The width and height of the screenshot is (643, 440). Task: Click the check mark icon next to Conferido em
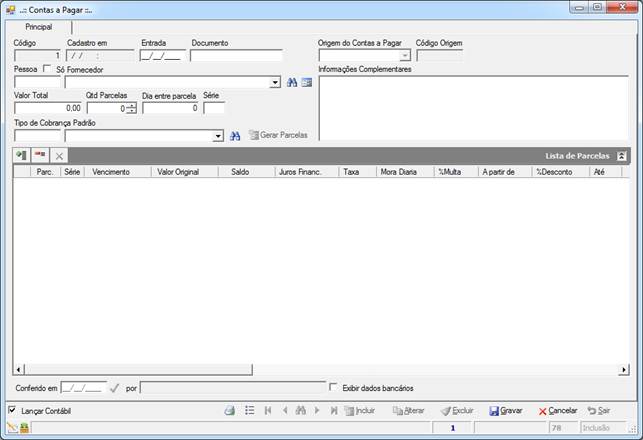pos(114,388)
